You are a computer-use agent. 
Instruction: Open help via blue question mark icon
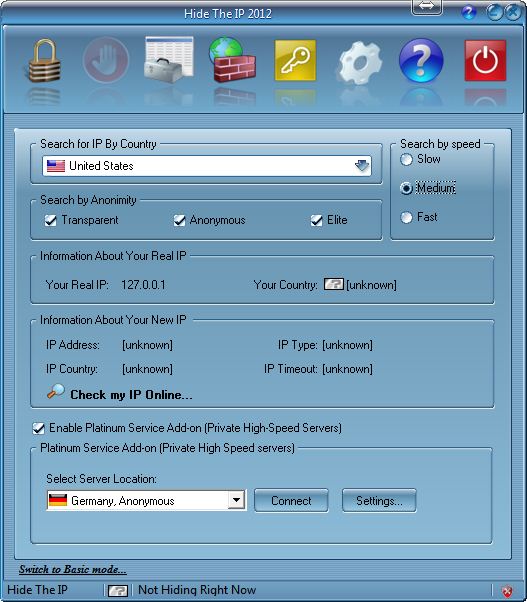(421, 61)
